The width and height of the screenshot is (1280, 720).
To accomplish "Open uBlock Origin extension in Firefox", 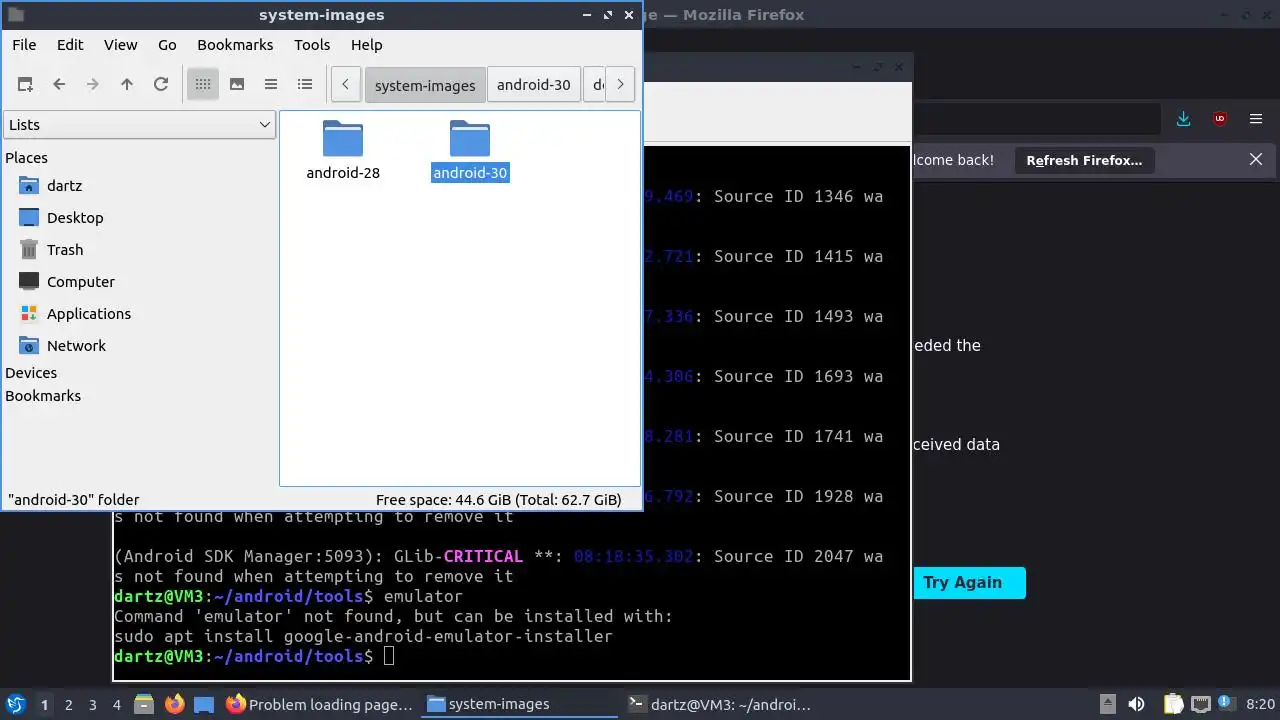I will pyautogui.click(x=1220, y=119).
